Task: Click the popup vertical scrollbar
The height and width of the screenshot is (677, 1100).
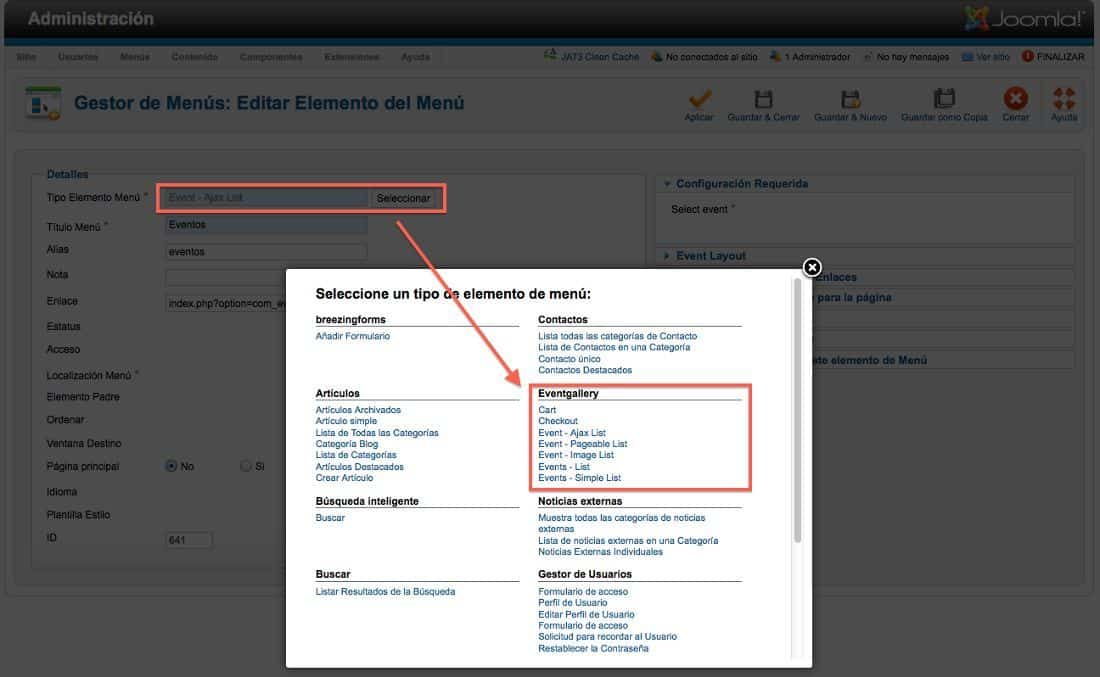Action: 797,410
